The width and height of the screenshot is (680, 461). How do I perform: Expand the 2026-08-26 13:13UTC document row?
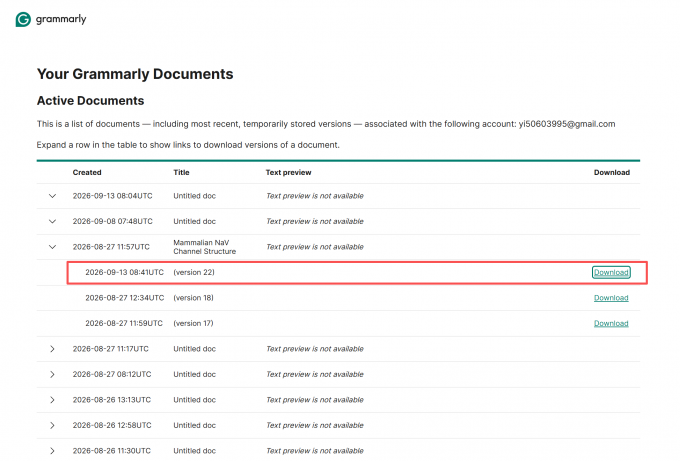52,400
